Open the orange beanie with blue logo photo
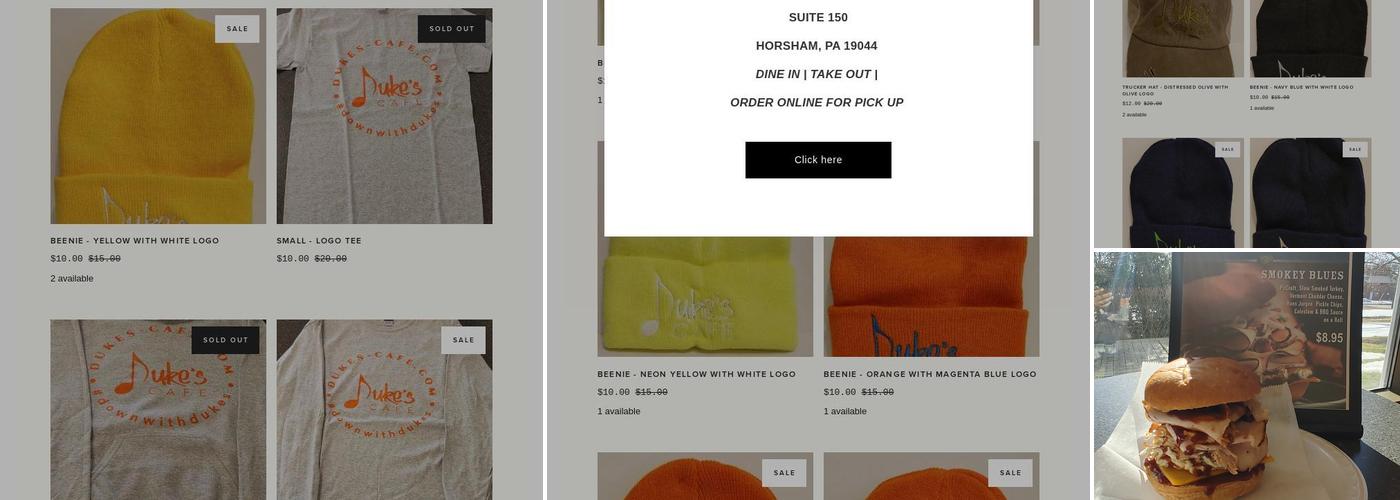 931,297
